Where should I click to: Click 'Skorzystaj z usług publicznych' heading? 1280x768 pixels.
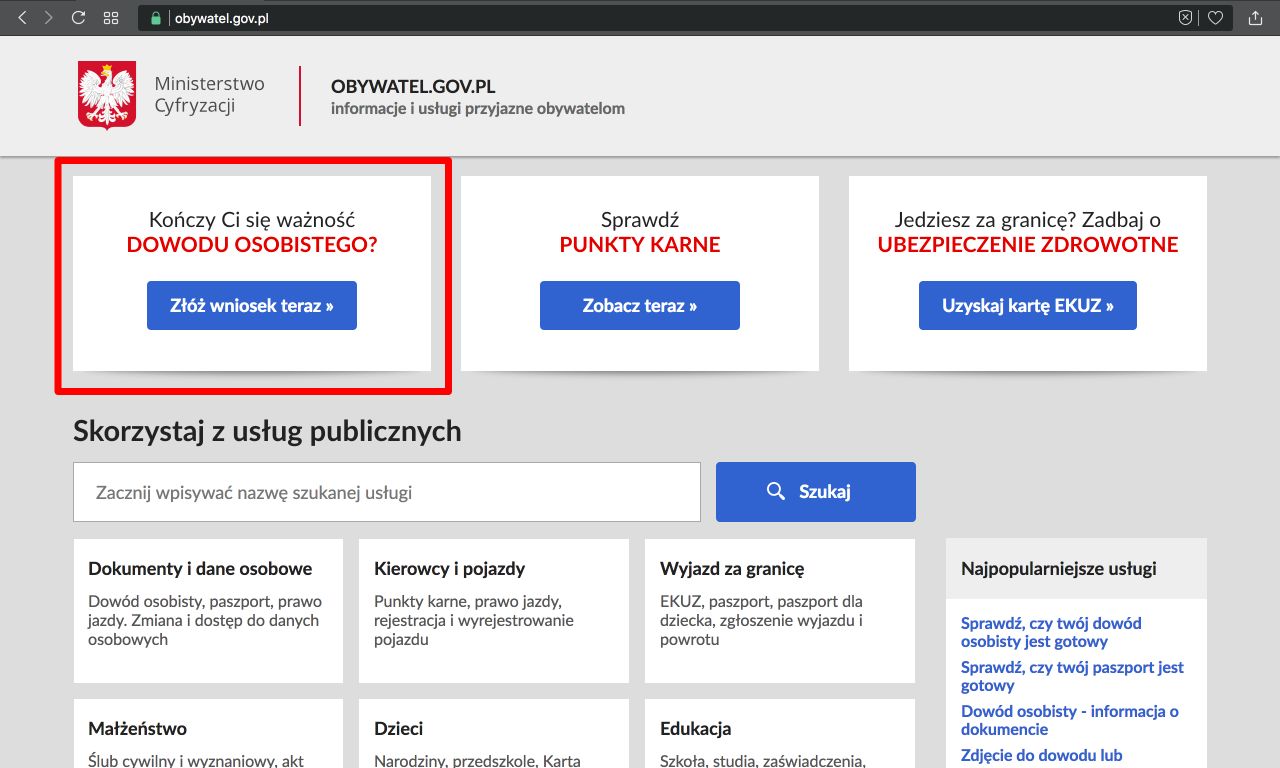tap(267, 431)
